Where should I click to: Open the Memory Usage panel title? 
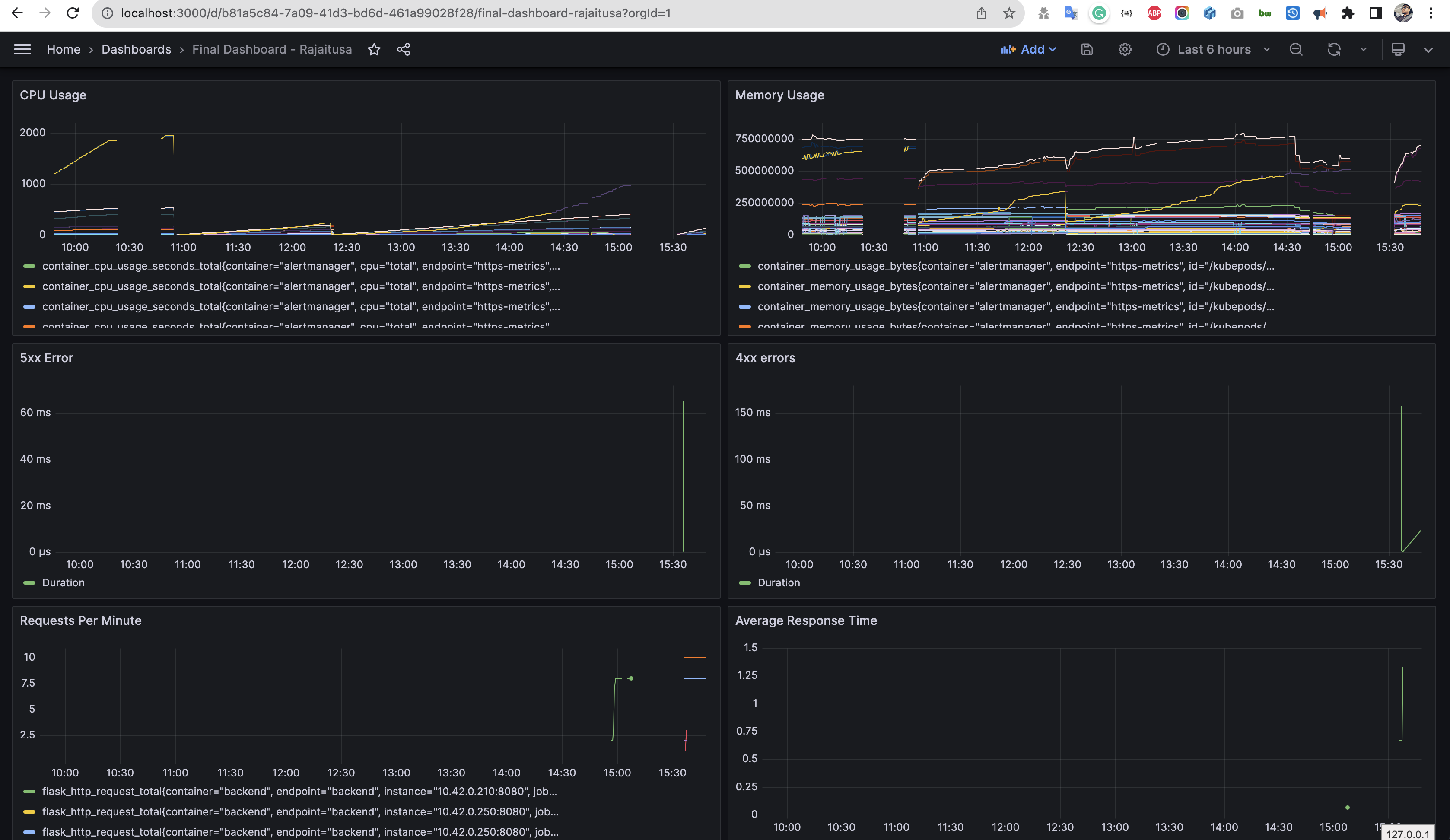780,95
